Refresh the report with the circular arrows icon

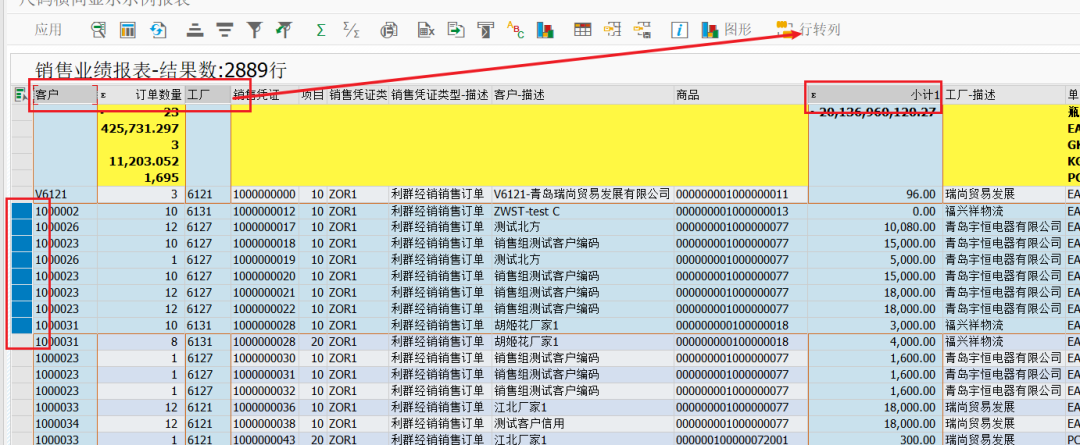point(160,30)
